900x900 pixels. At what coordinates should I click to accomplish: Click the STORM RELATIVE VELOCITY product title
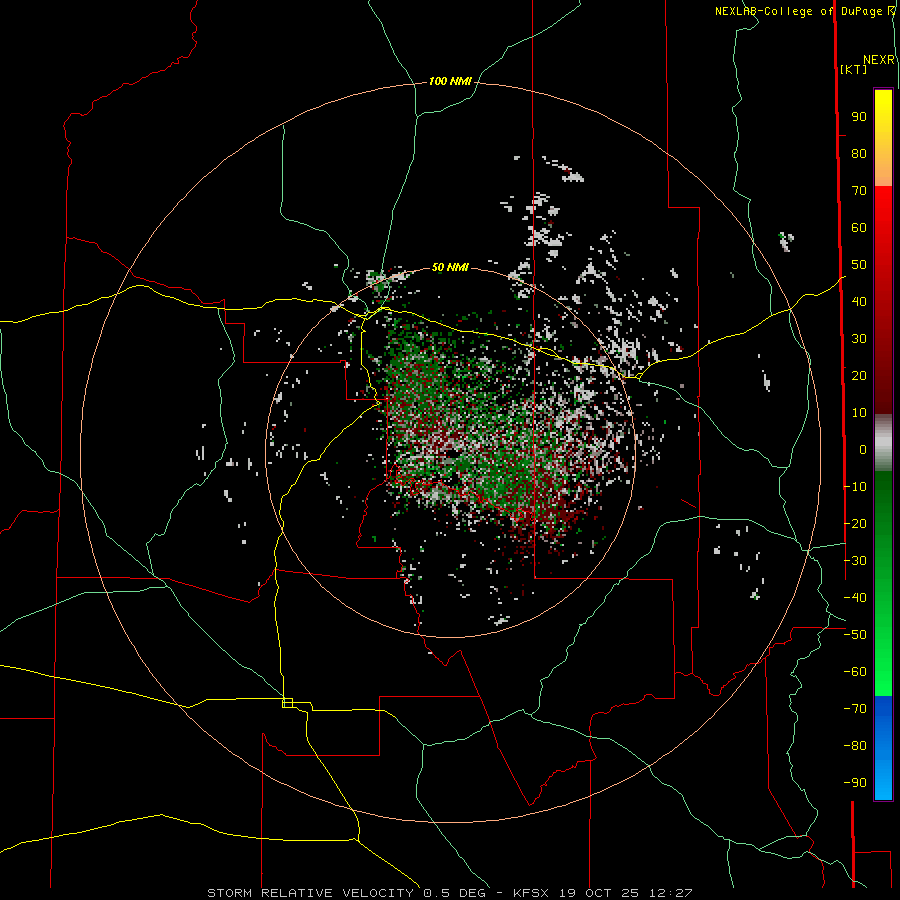[313, 893]
